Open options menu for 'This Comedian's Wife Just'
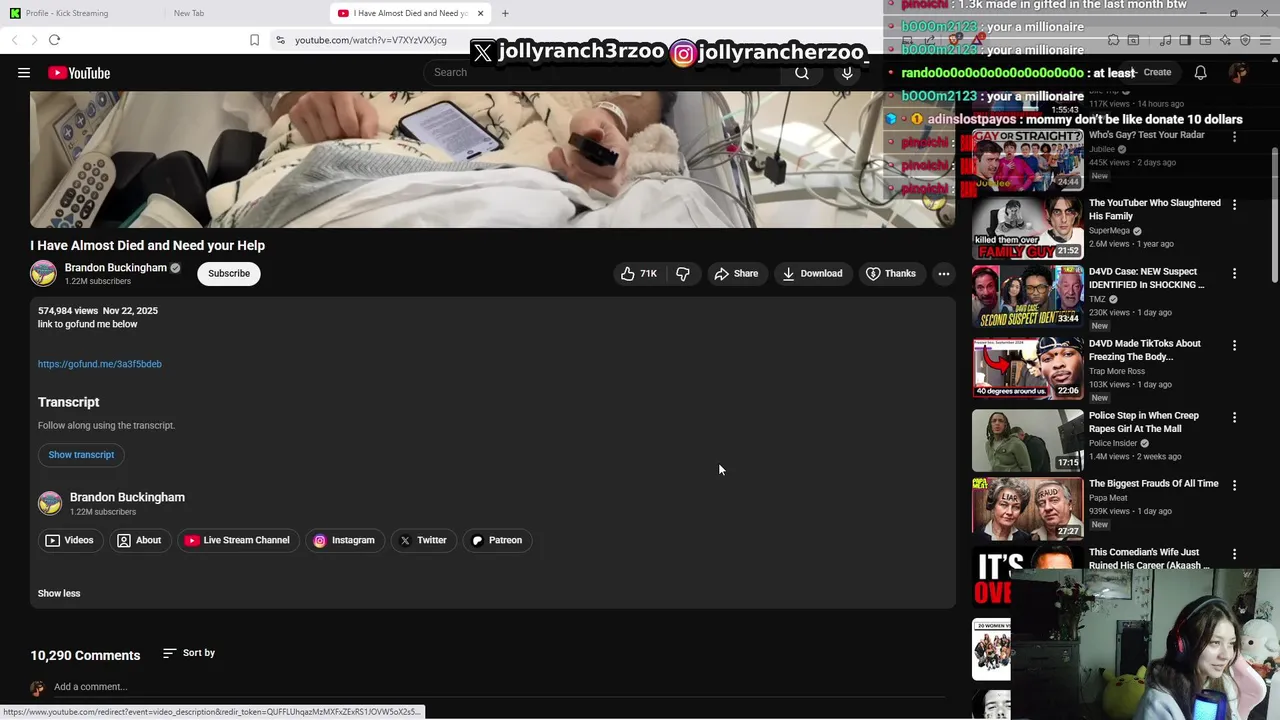Screen dimensions: 1280x720 point(1234,554)
